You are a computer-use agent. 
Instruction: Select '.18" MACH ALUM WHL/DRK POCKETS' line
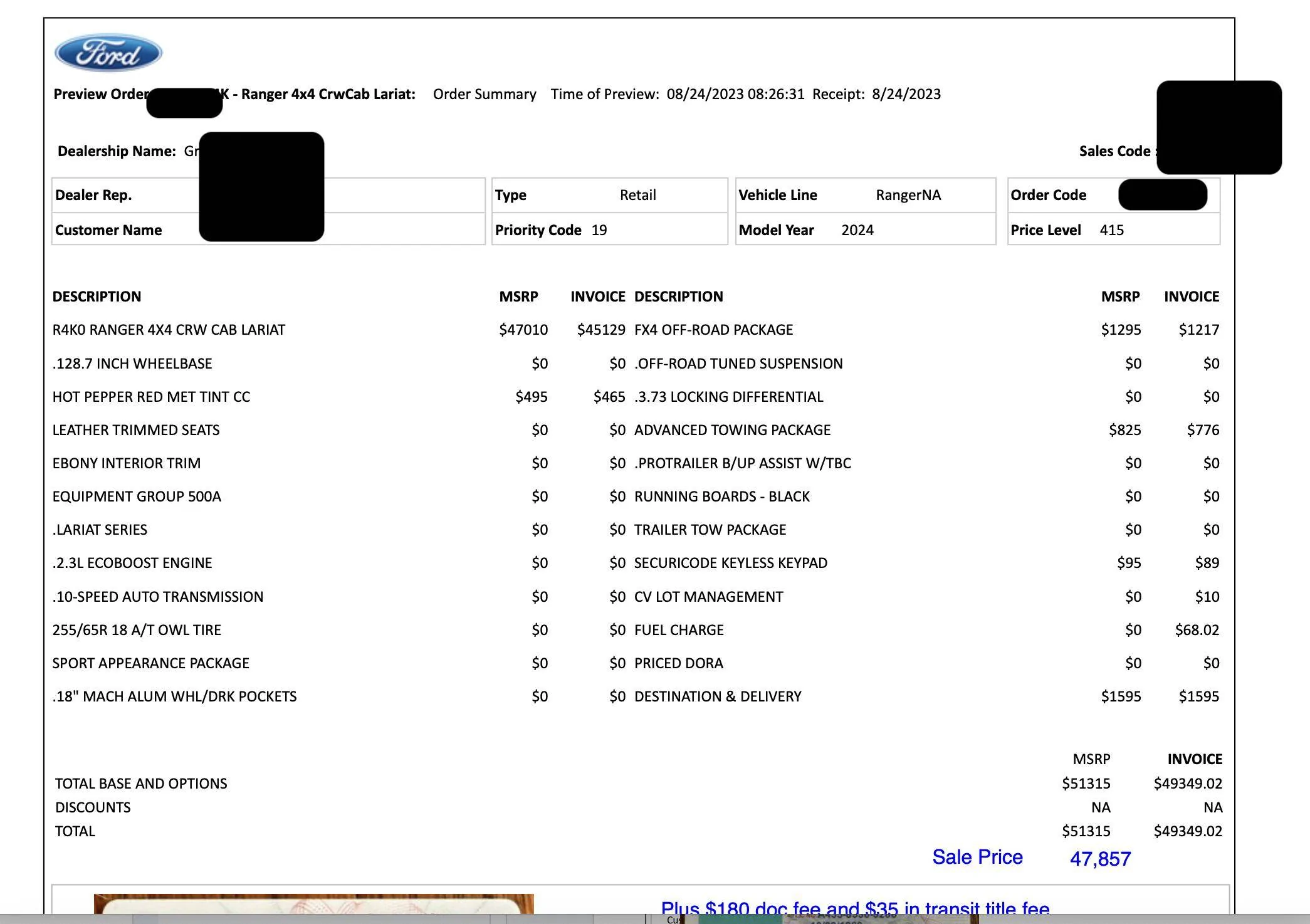(x=175, y=696)
